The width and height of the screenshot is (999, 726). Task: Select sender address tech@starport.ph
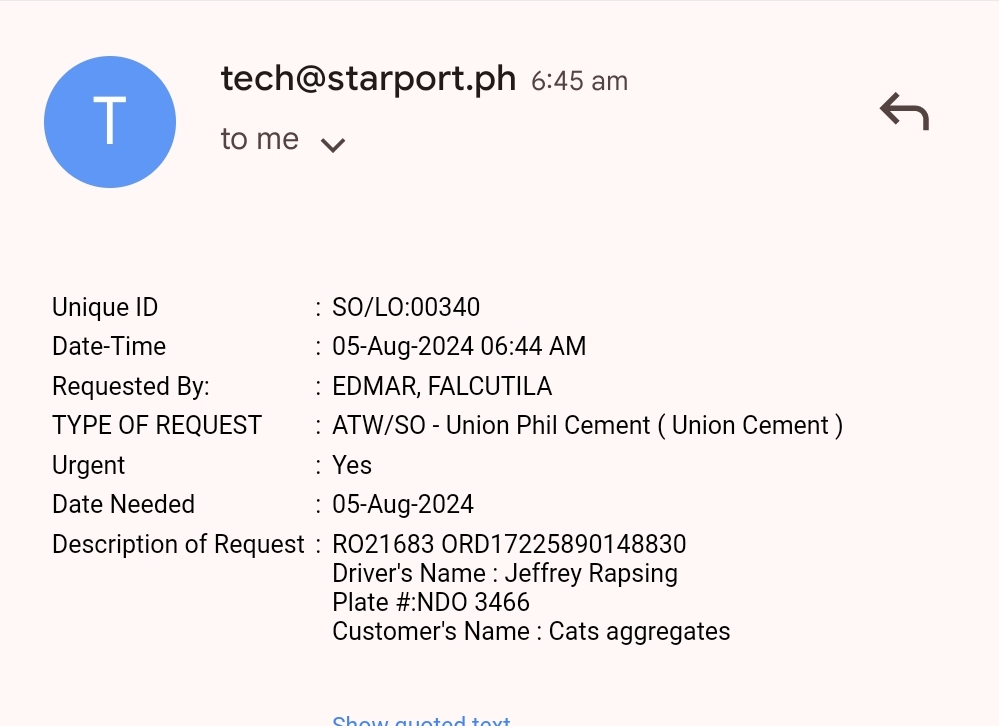pos(368,78)
